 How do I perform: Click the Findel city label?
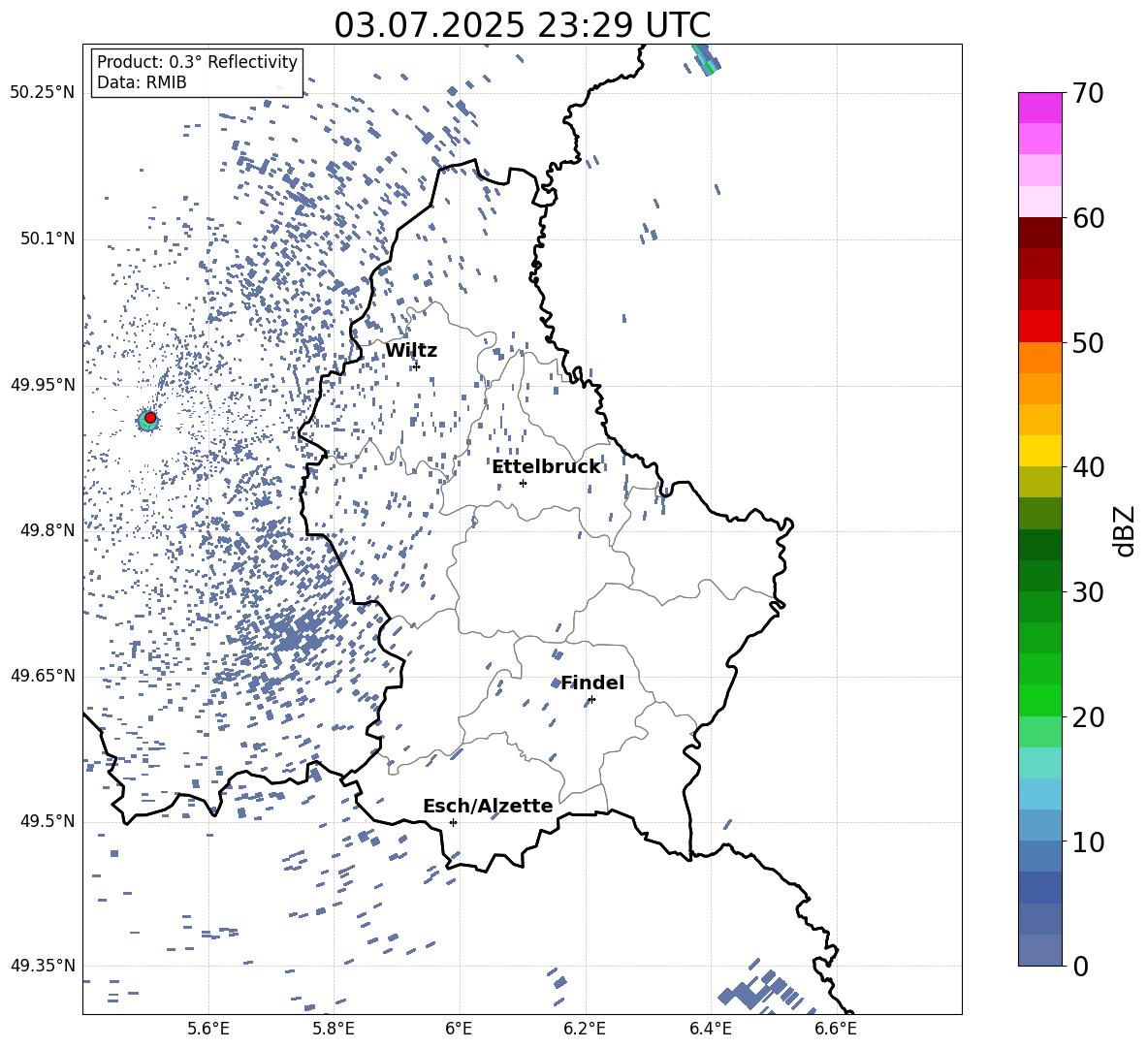[592, 683]
